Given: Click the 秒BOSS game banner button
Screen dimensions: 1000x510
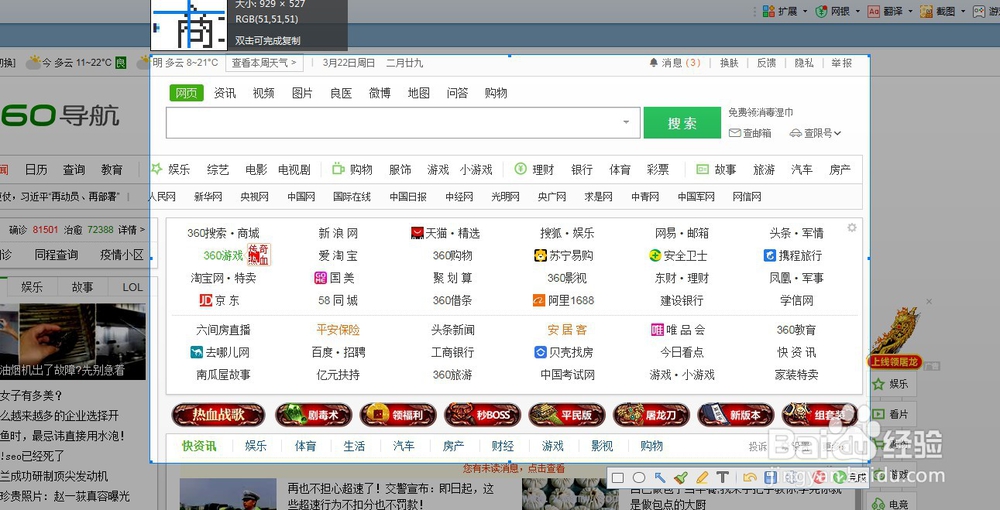Looking at the screenshot, I should pos(483,415).
